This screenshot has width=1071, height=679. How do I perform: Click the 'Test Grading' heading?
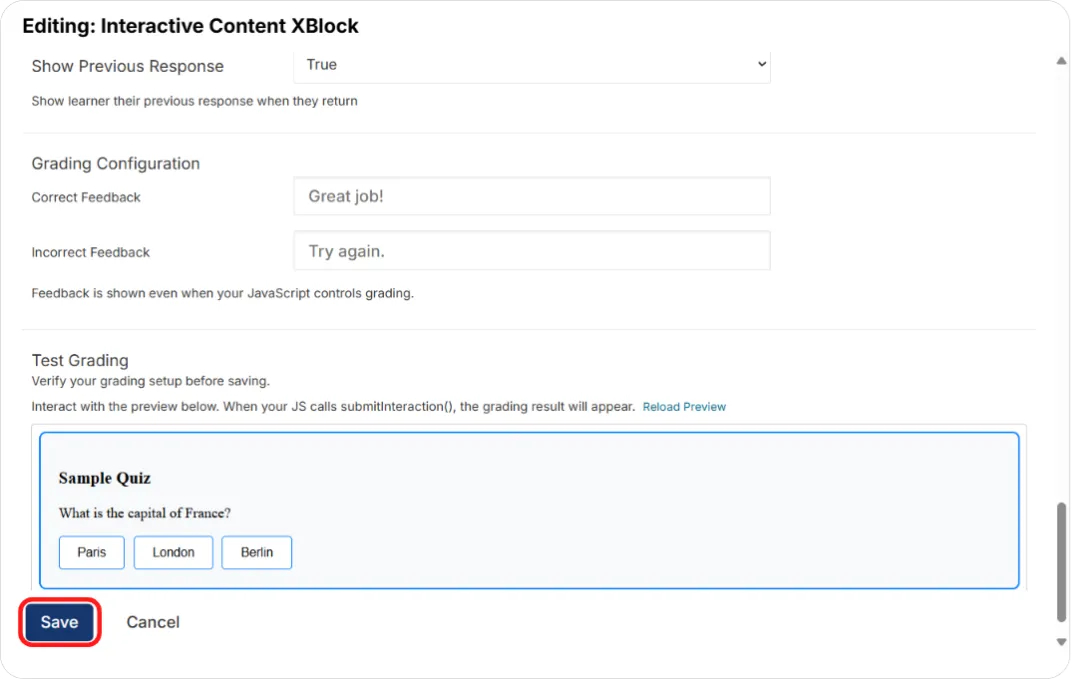point(80,360)
